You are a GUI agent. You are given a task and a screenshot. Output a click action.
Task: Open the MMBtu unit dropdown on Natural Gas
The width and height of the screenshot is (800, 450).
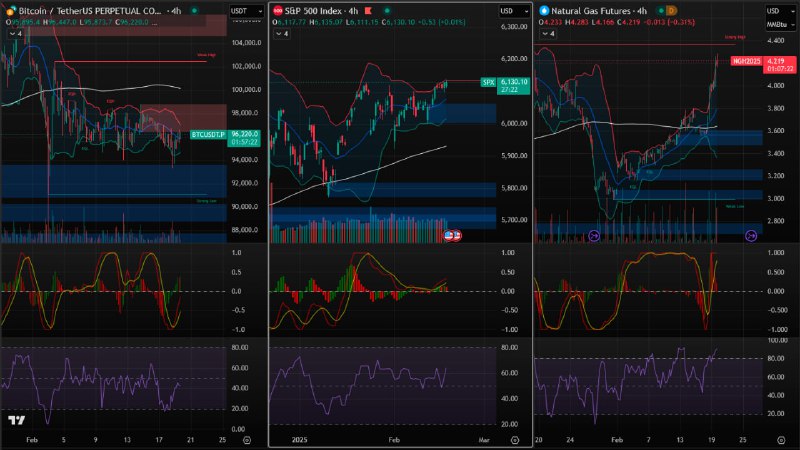tap(780, 24)
